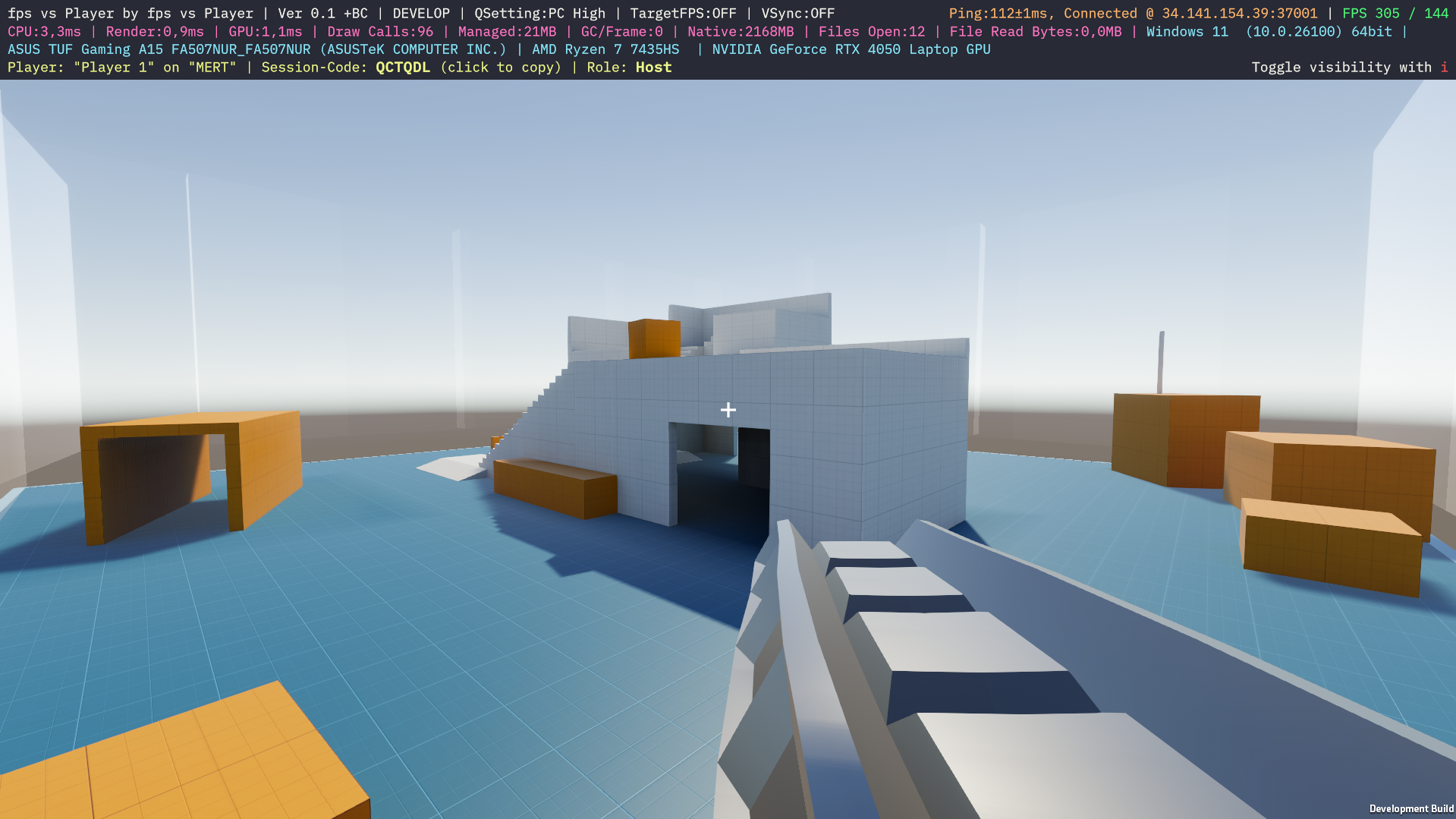Click the Windows 11 OS version text

click(1269, 32)
